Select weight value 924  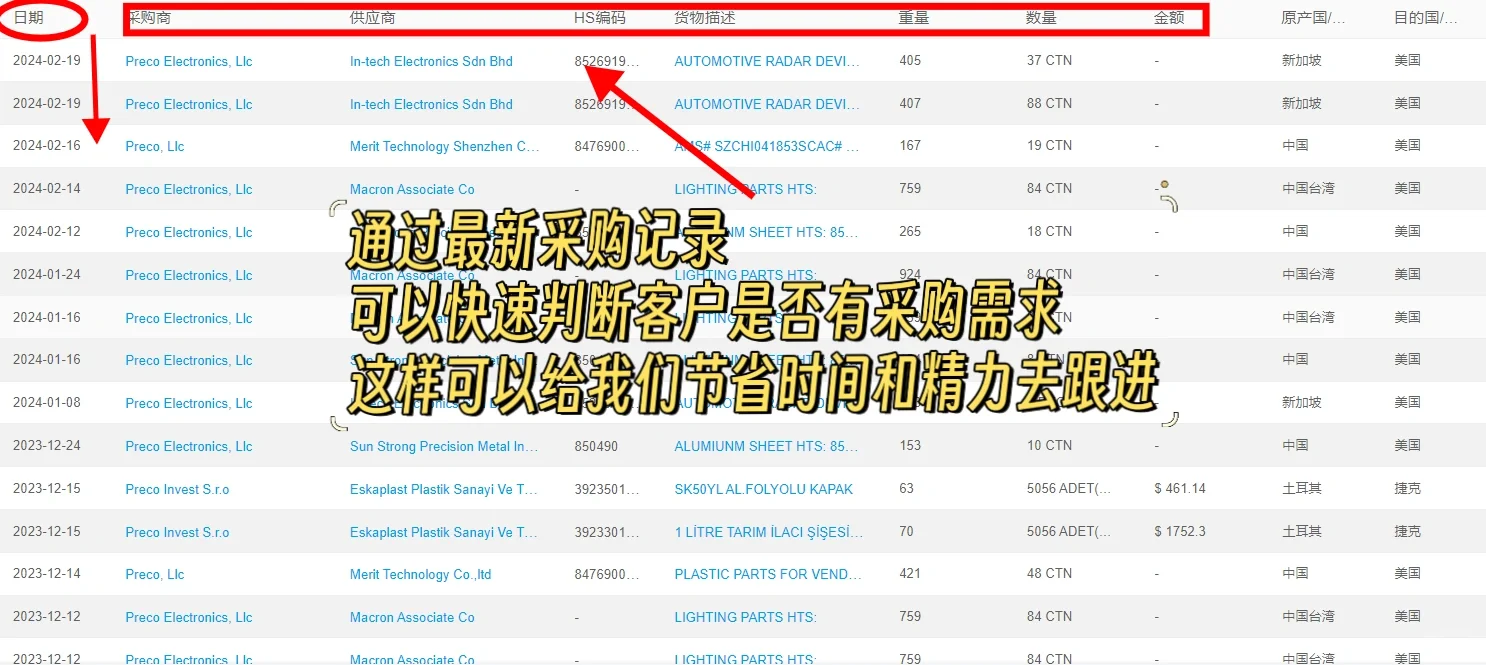910,275
